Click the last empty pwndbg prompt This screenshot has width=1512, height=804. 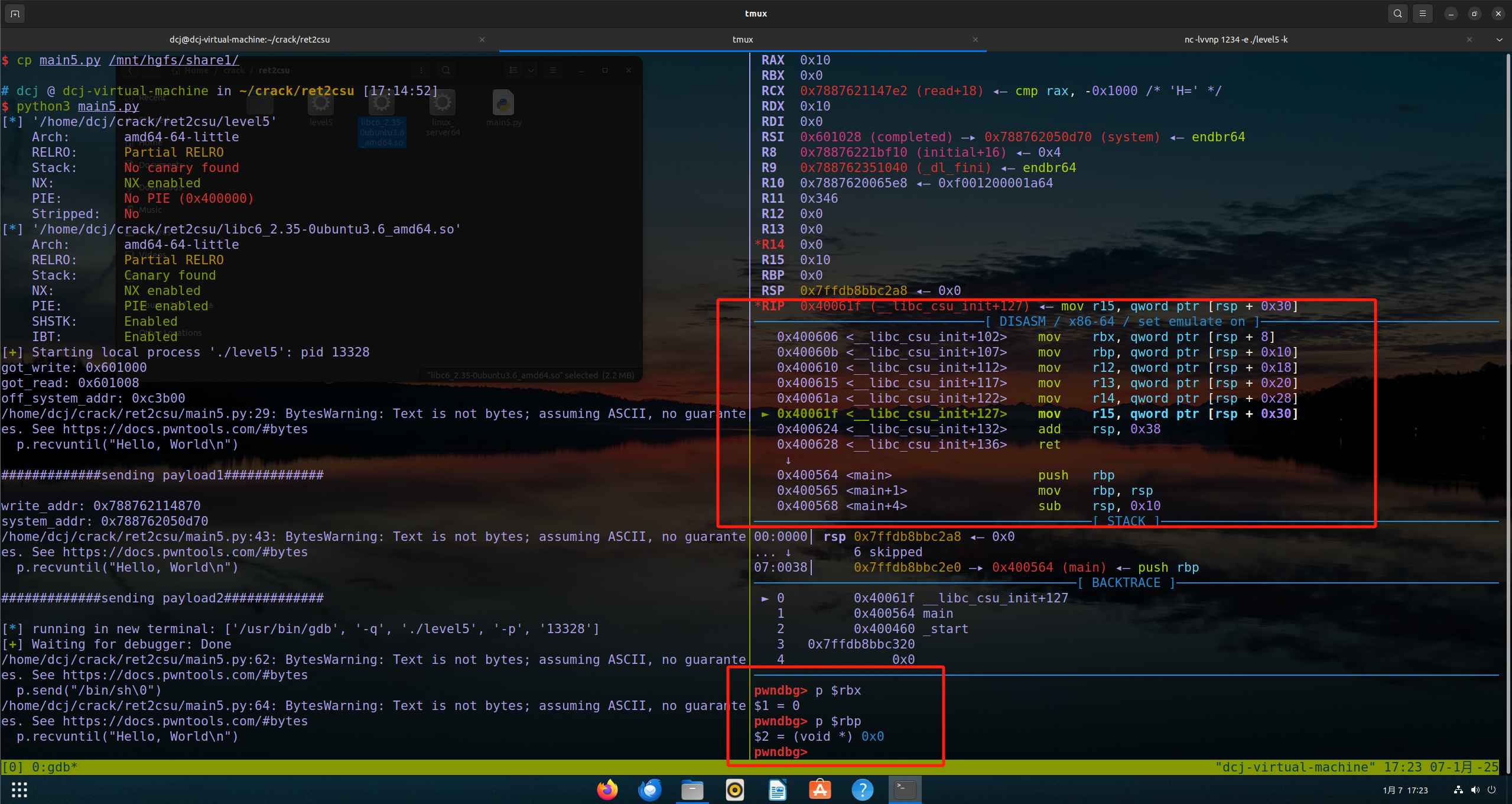(781, 752)
